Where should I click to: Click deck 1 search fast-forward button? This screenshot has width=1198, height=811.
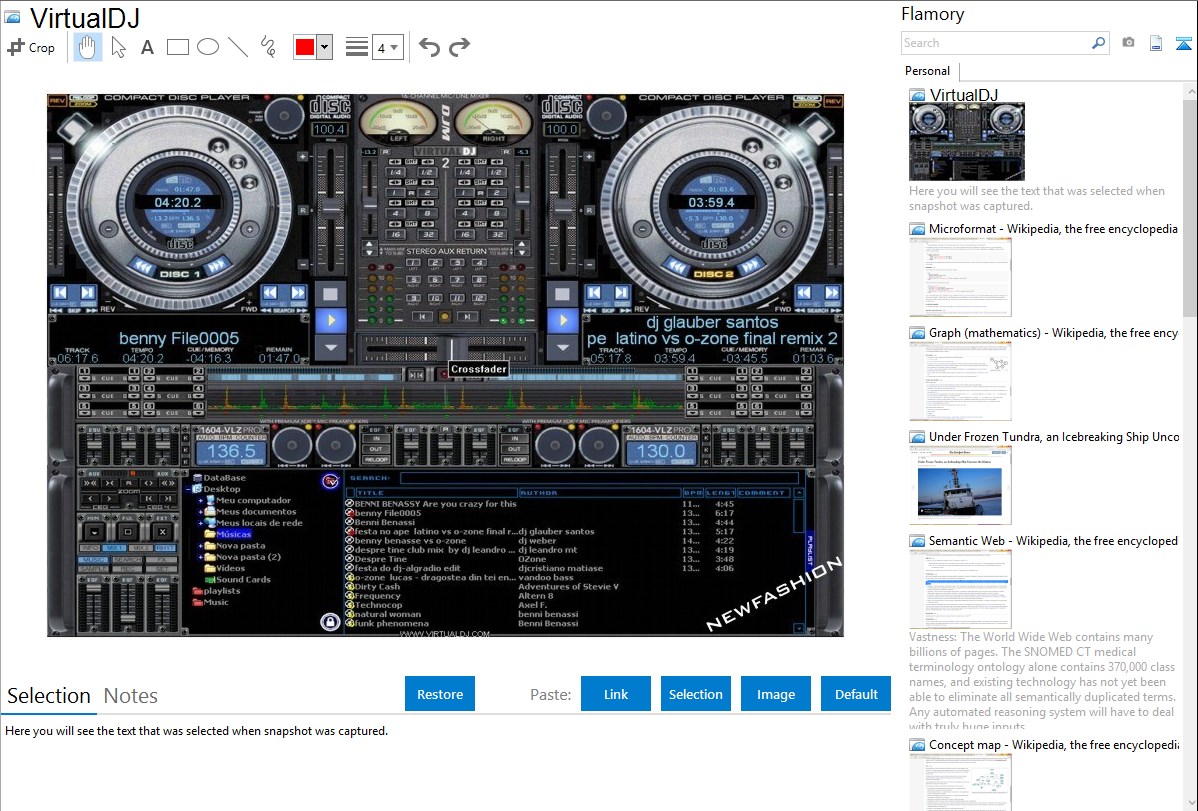(297, 292)
